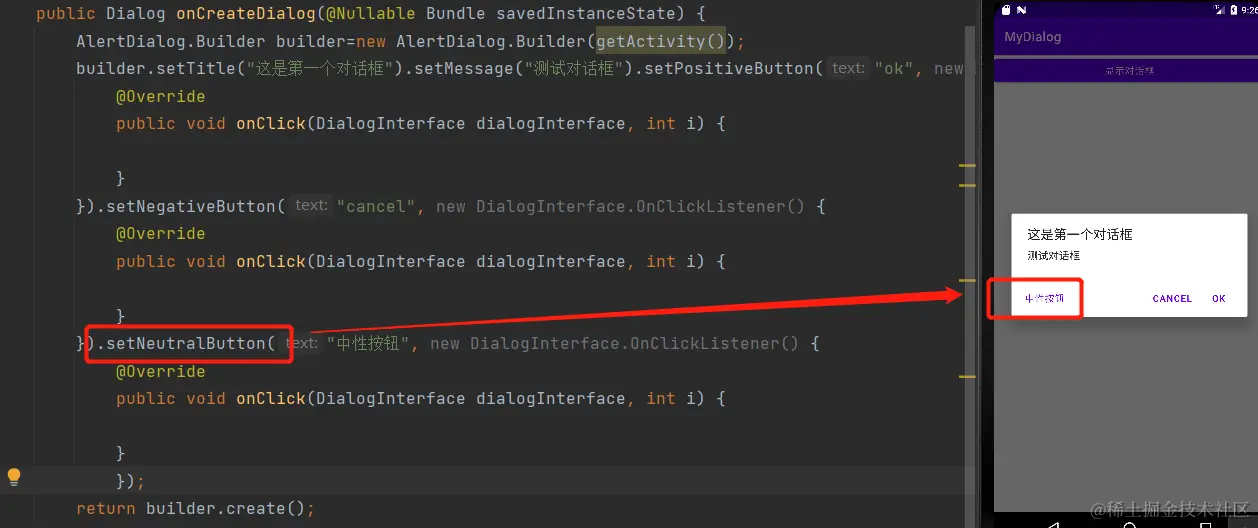Click the "cancel" string literal in code
Screen dimensions: 1258x528
coord(375,206)
